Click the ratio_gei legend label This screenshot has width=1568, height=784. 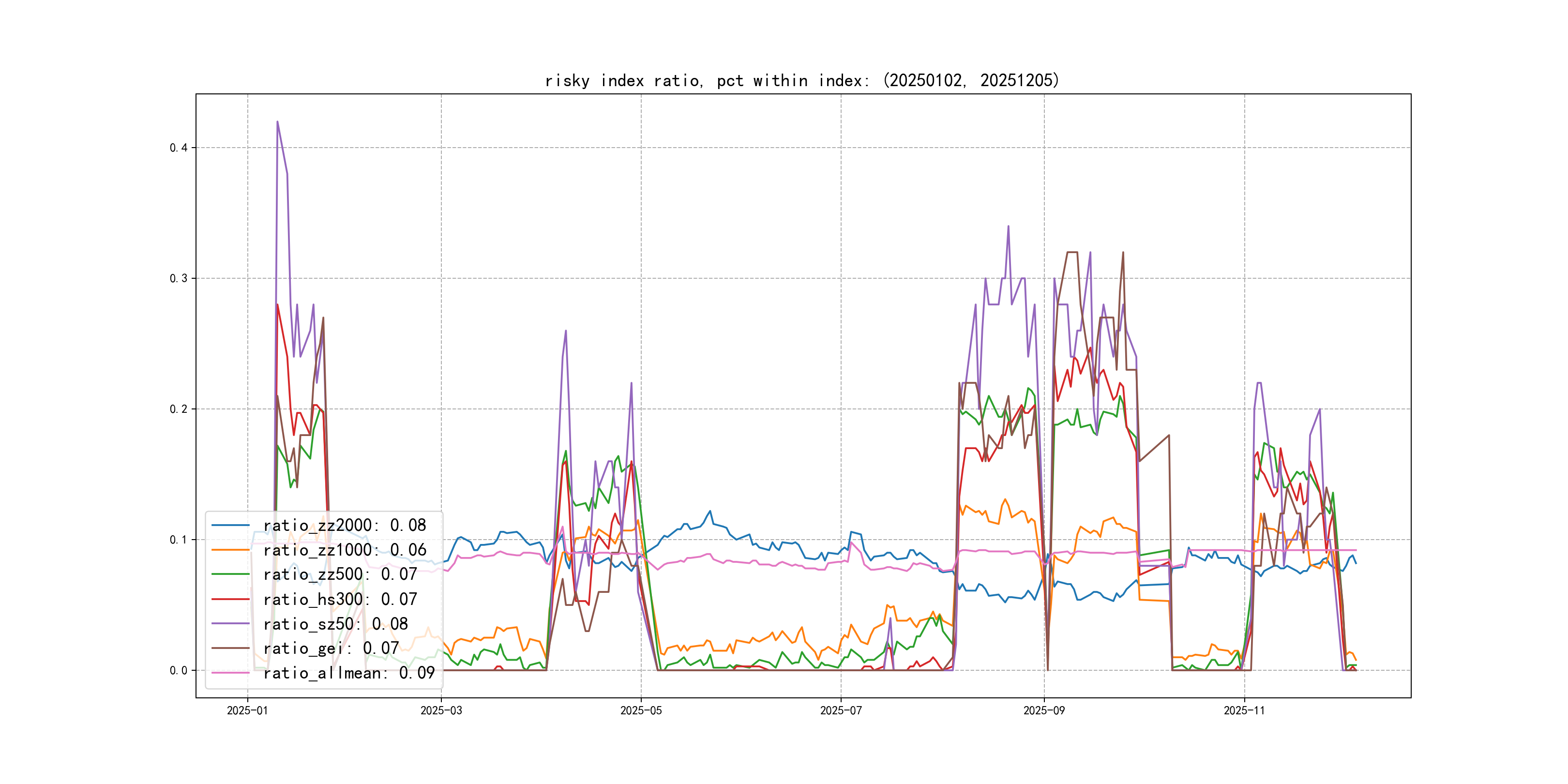click(331, 648)
